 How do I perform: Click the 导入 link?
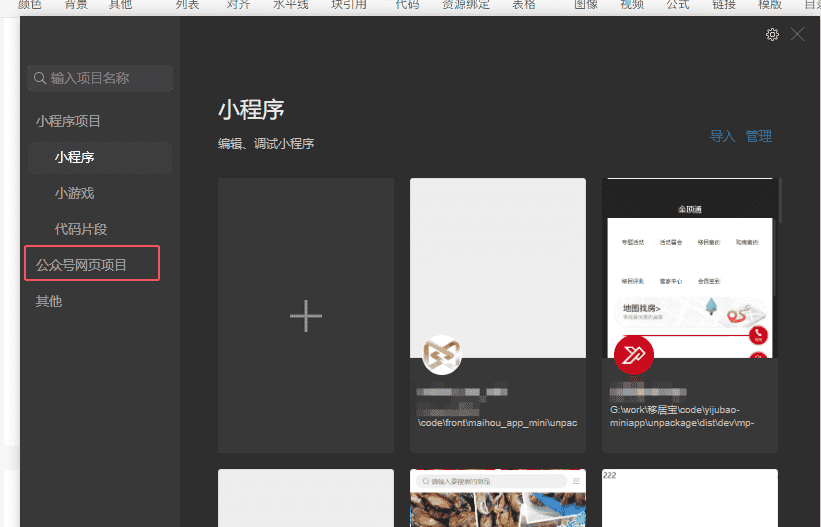pos(723,136)
